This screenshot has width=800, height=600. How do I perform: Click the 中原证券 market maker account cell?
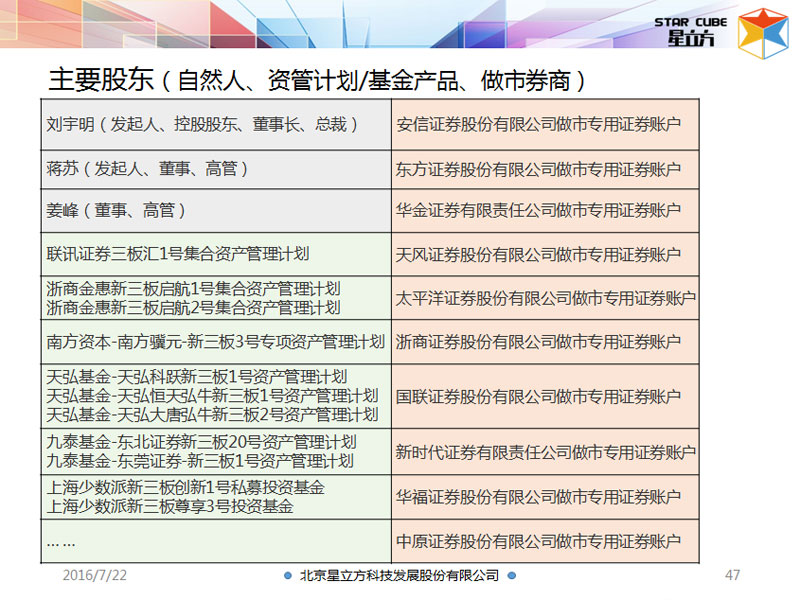click(x=539, y=541)
